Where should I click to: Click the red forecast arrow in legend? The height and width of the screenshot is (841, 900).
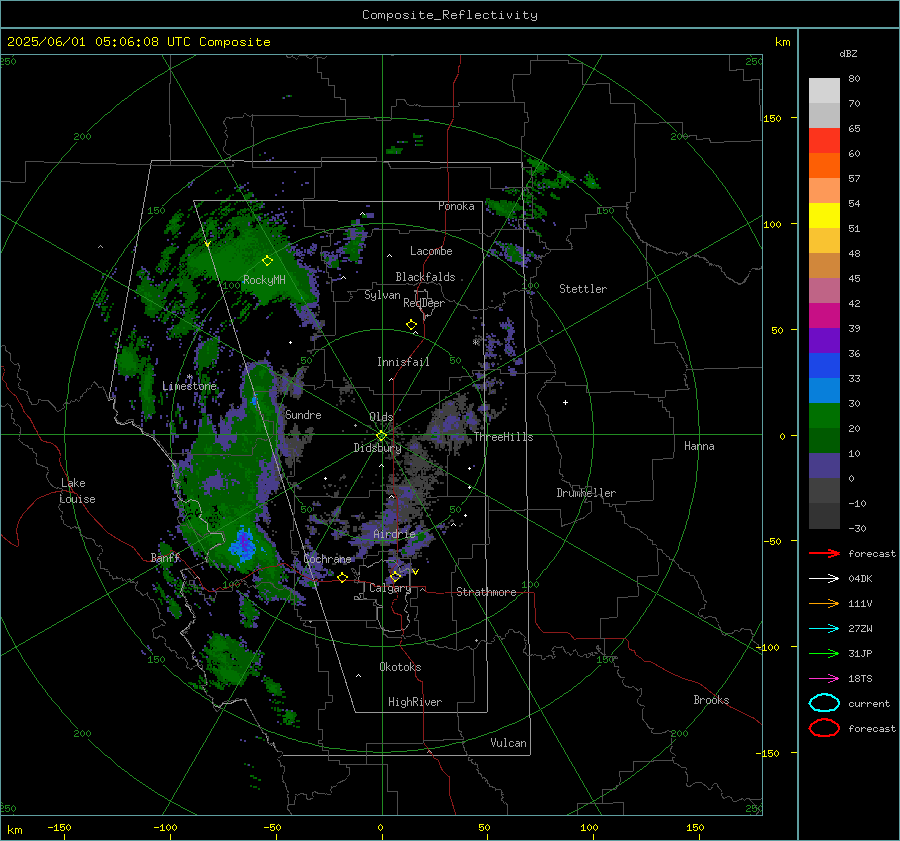pos(824,553)
